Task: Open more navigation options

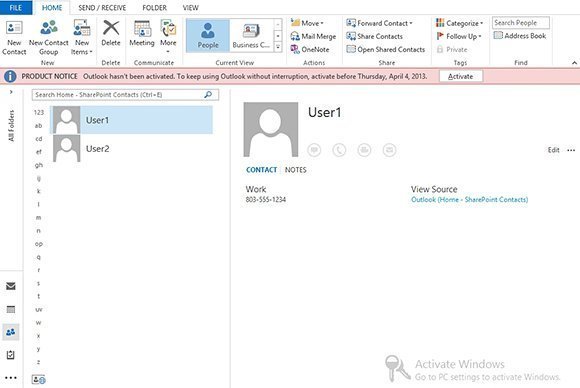Action: coord(11,378)
